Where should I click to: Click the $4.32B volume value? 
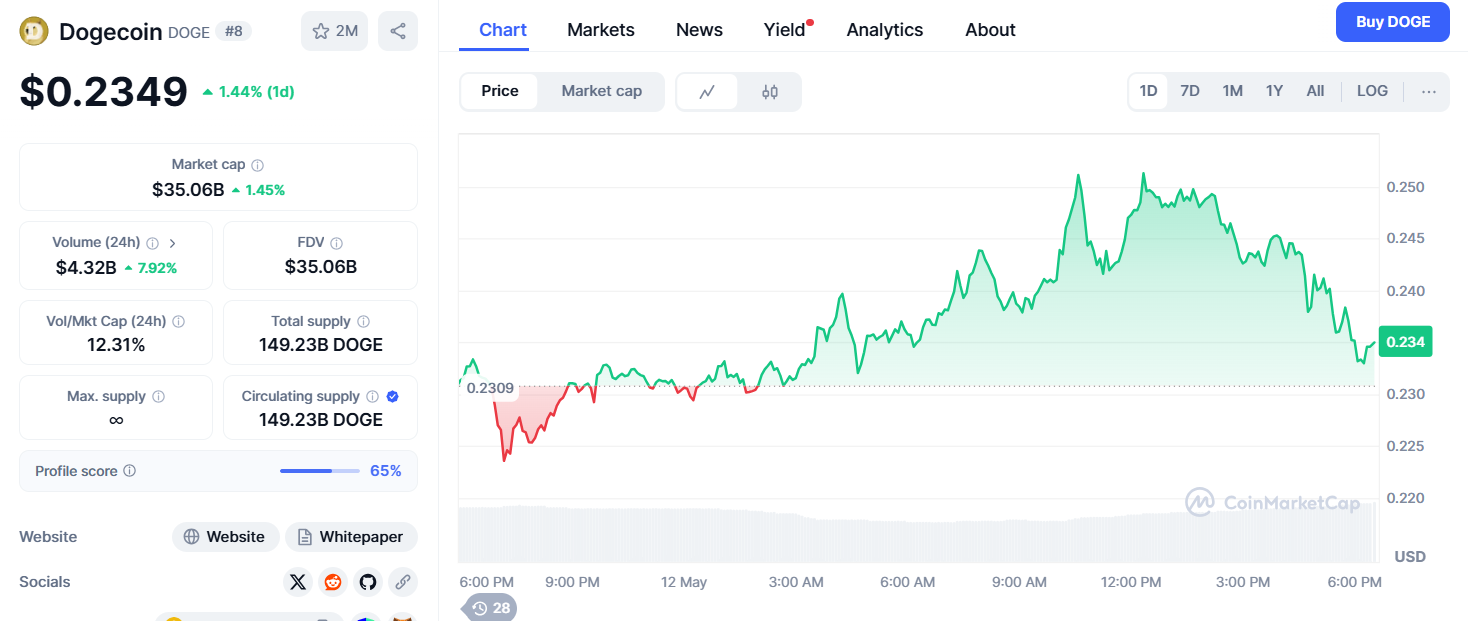coord(86,267)
